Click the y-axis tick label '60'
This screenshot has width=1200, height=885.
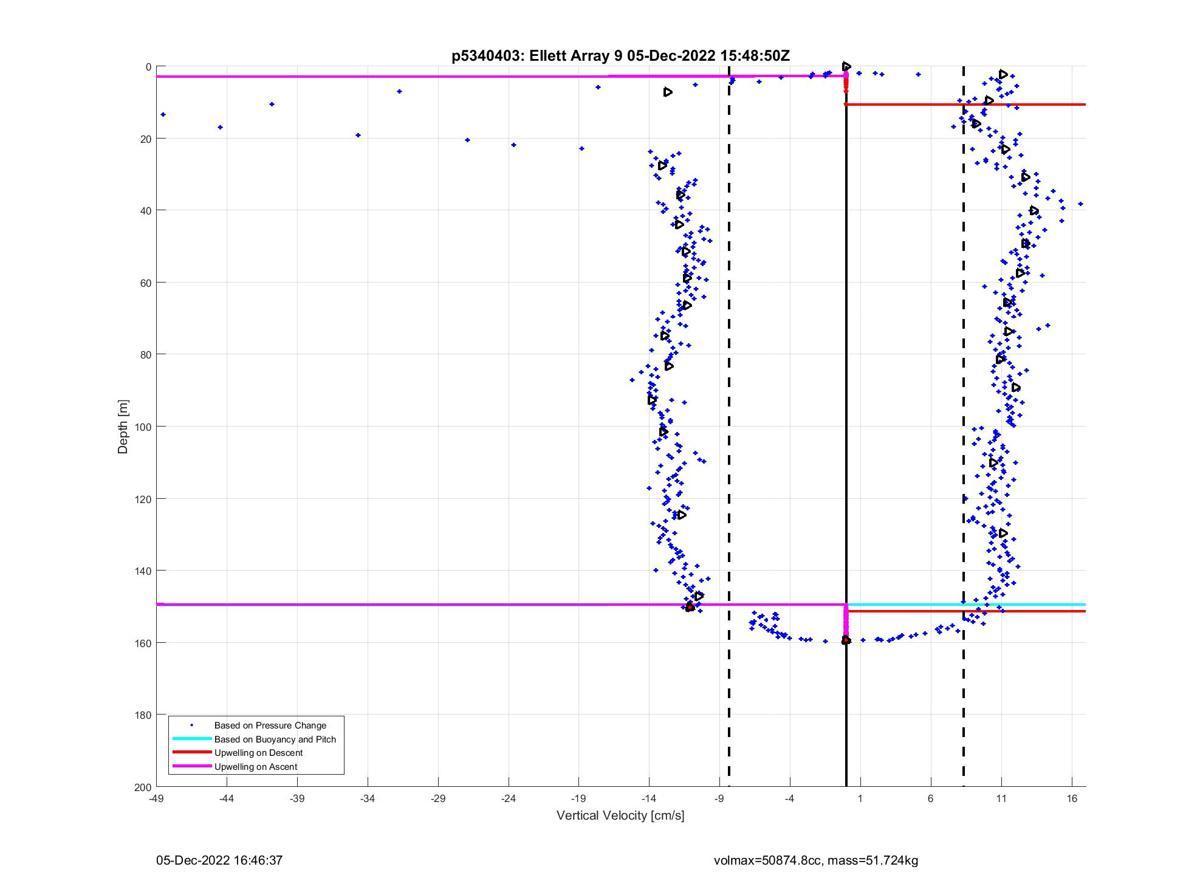(146, 283)
